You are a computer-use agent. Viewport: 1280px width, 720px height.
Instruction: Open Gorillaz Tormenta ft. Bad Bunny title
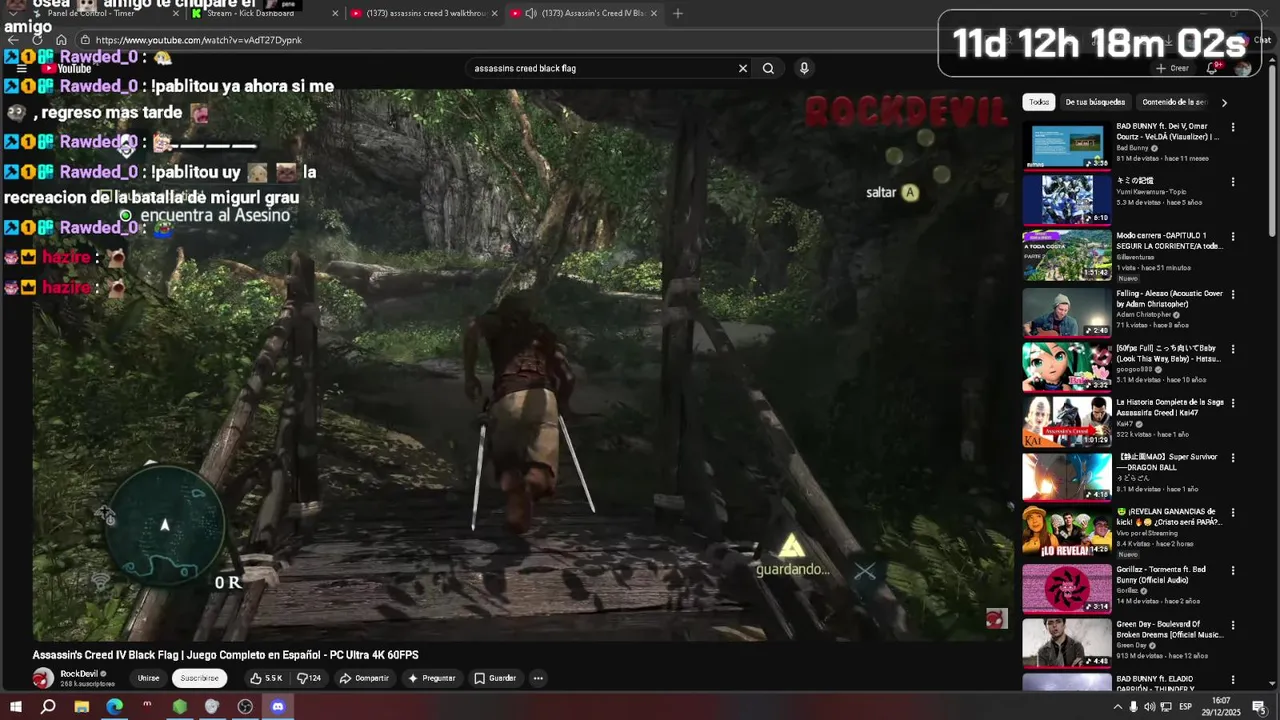point(1161,575)
